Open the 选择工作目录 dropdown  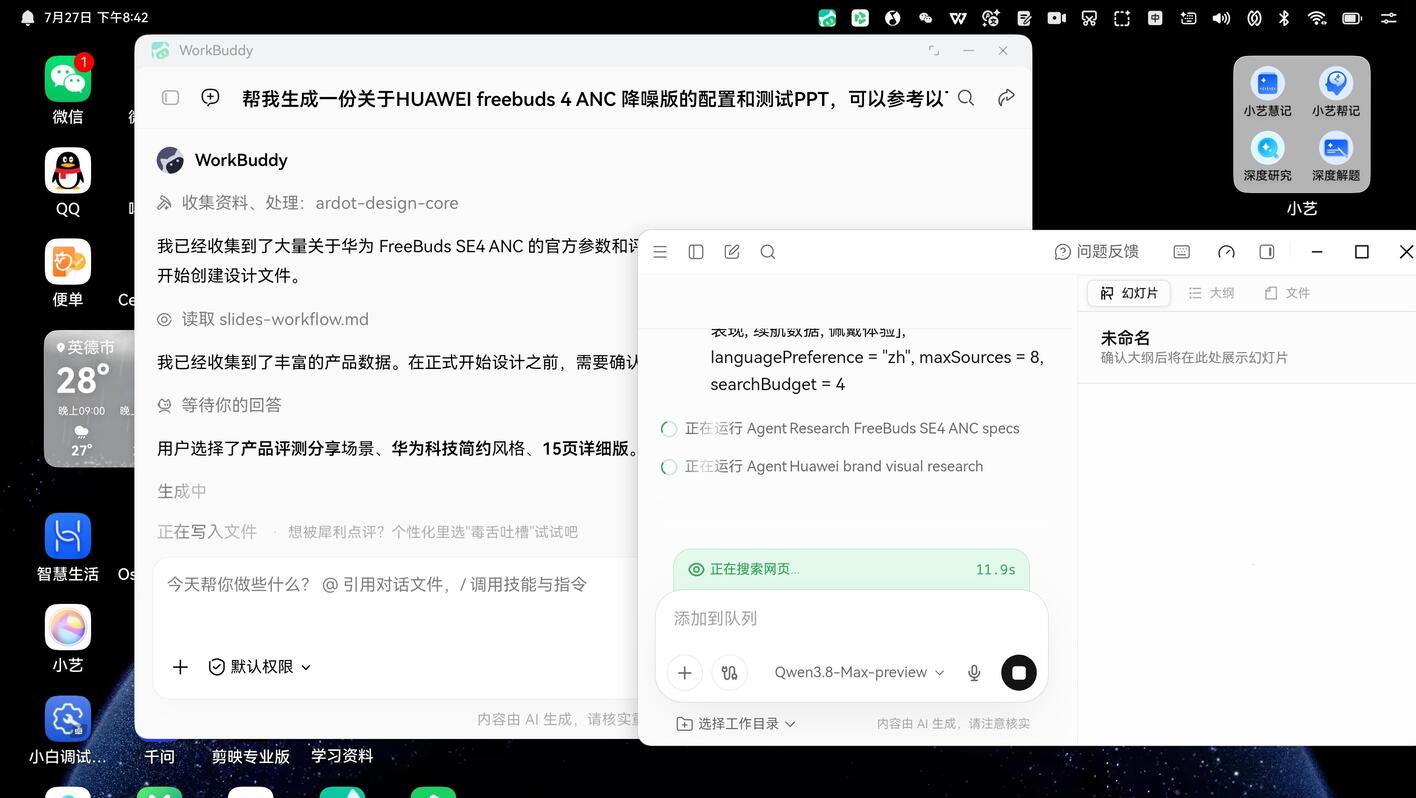coord(736,723)
